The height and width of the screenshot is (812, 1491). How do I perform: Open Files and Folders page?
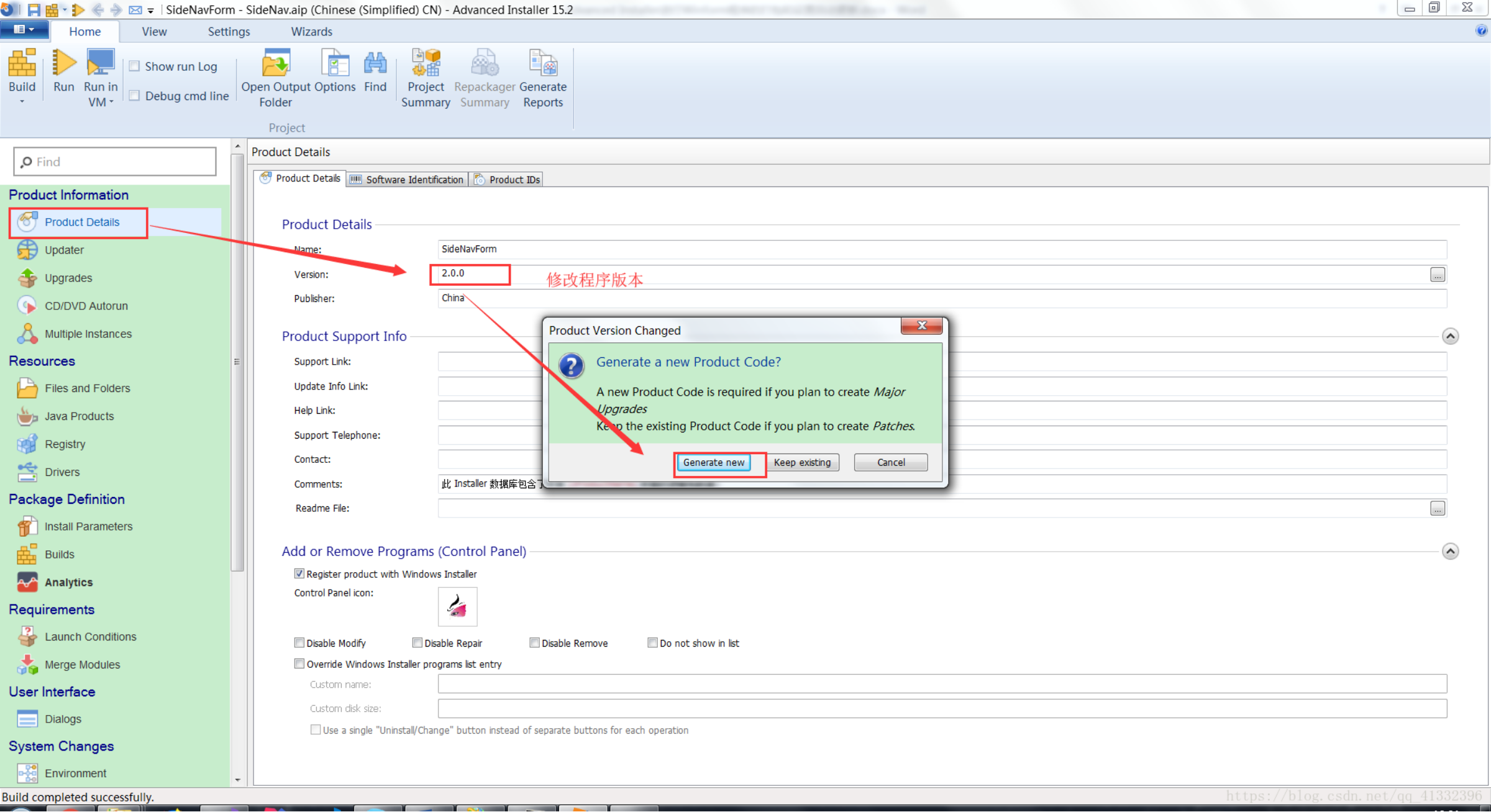point(87,388)
